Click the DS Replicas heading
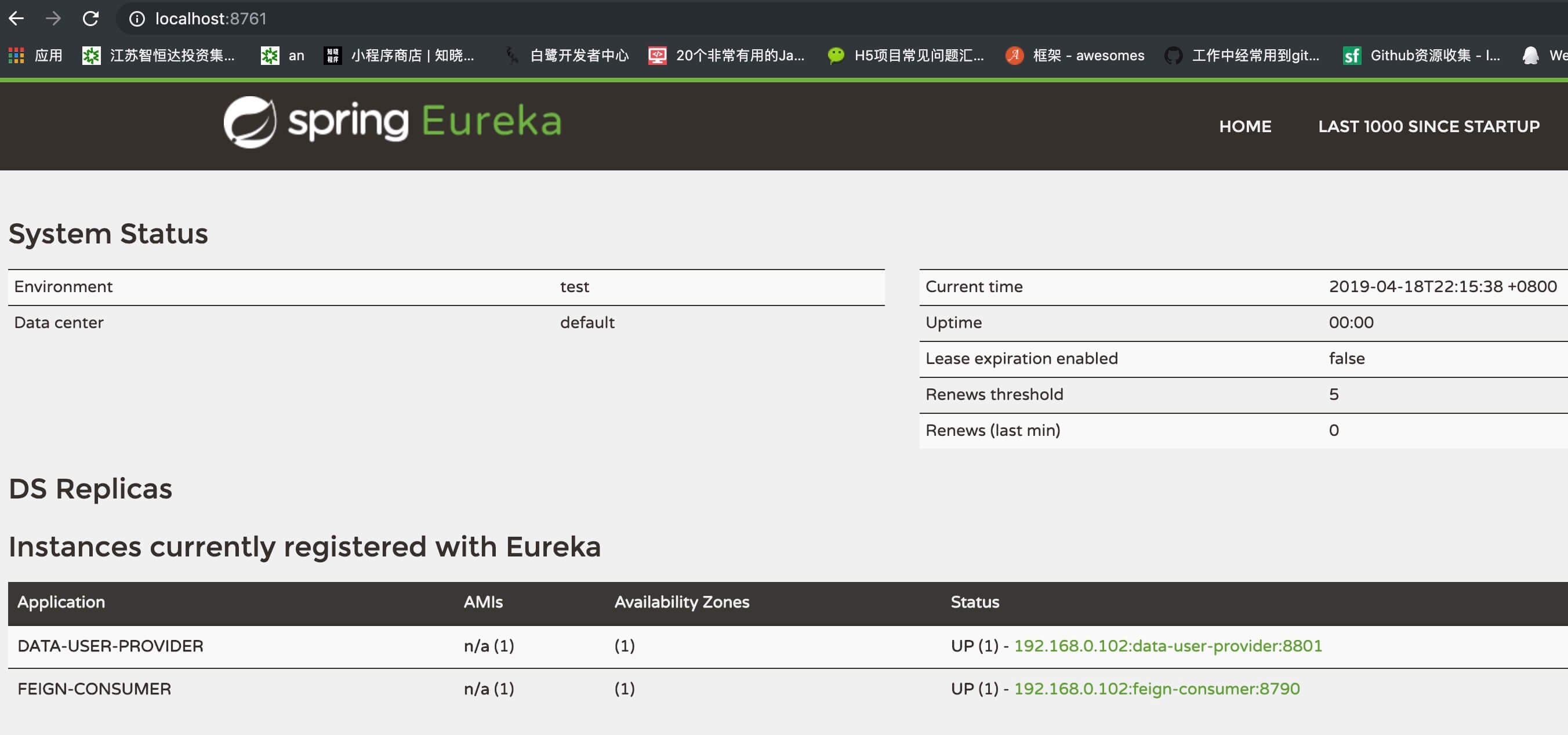 click(90, 489)
